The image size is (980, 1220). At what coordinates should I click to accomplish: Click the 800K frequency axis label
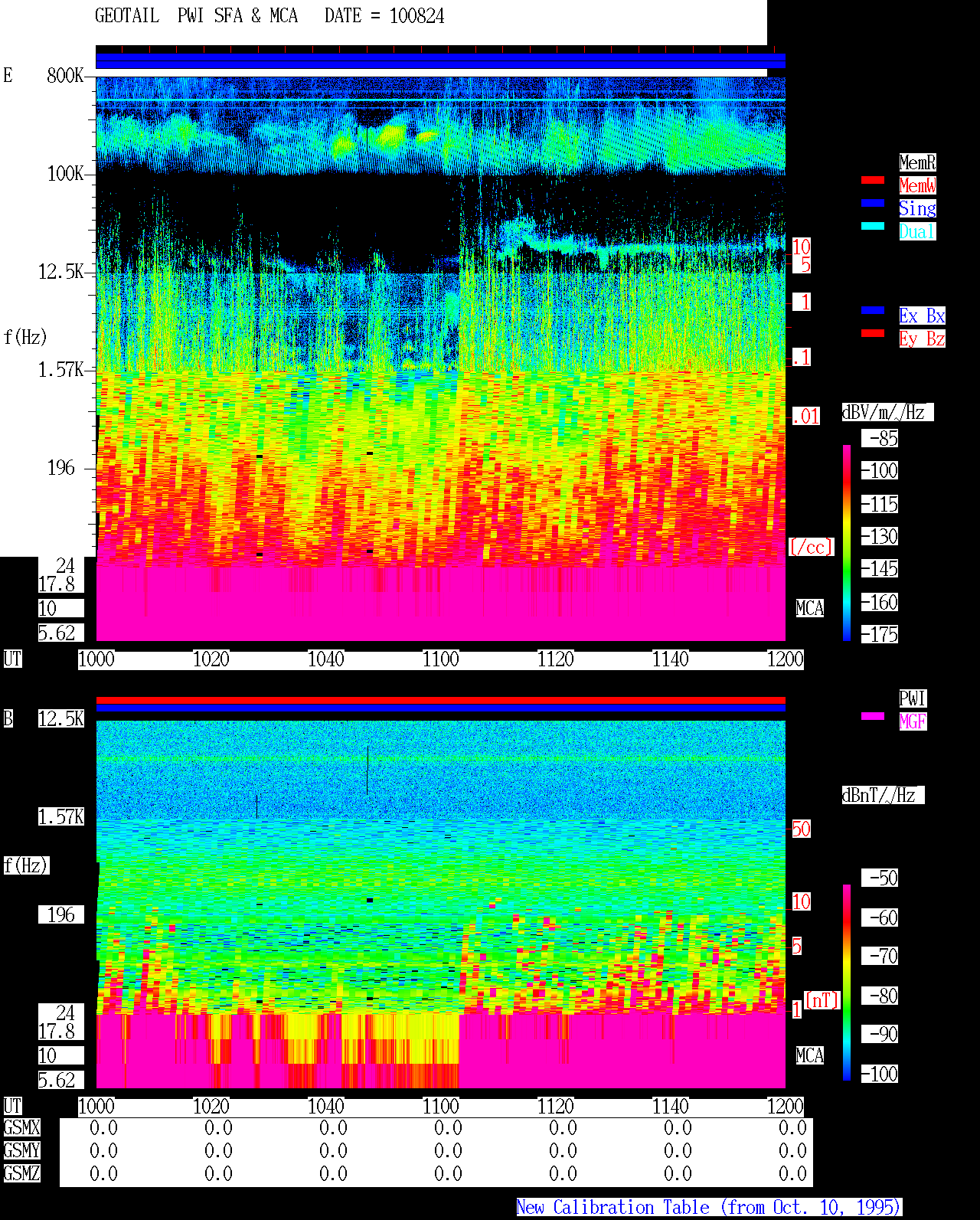click(65, 75)
